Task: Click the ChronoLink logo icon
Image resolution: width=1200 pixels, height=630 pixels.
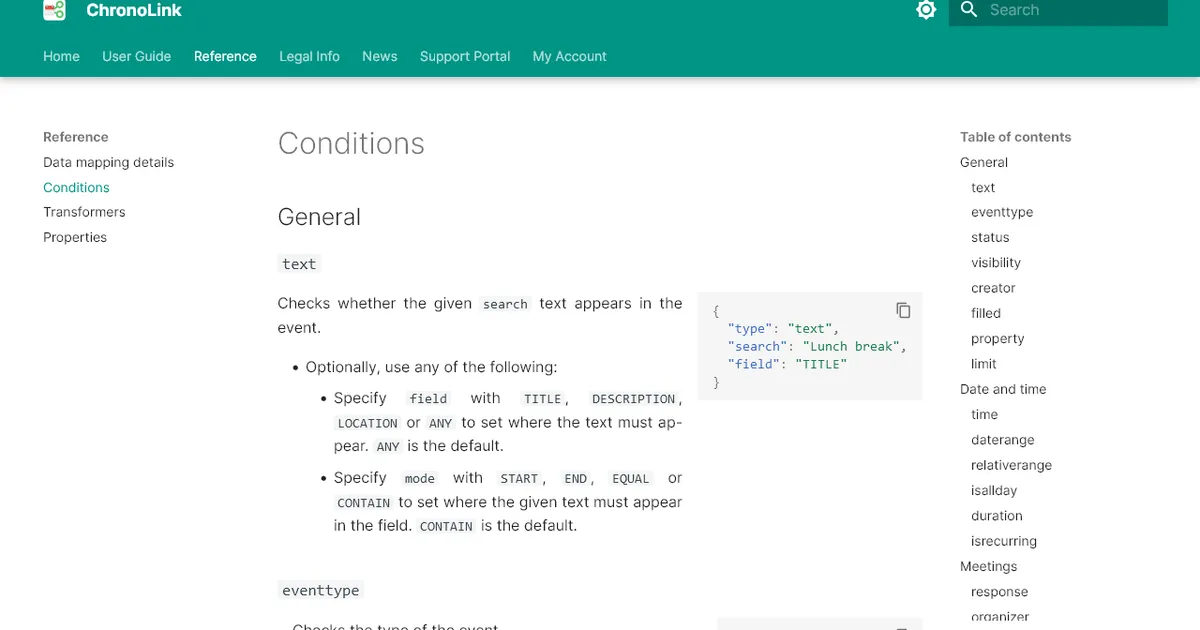Action: coord(54,11)
